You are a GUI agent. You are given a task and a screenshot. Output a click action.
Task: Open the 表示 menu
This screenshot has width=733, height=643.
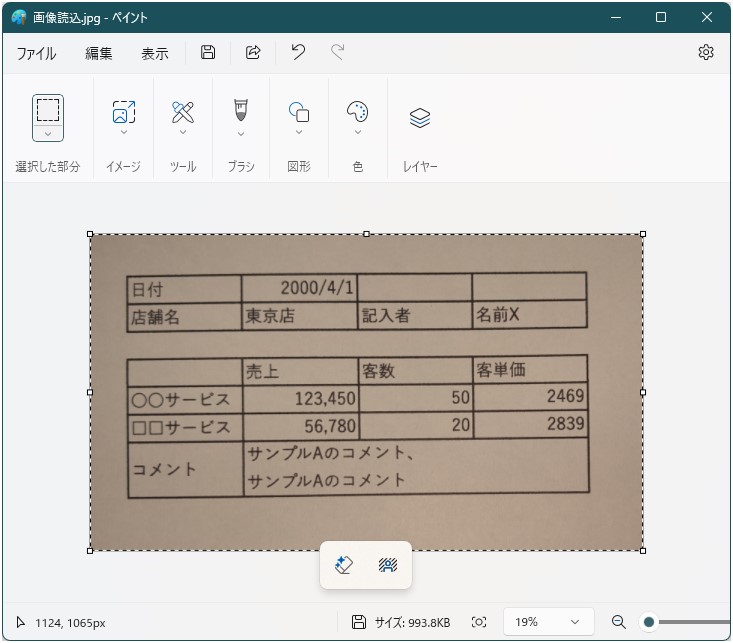pyautogui.click(x=155, y=53)
